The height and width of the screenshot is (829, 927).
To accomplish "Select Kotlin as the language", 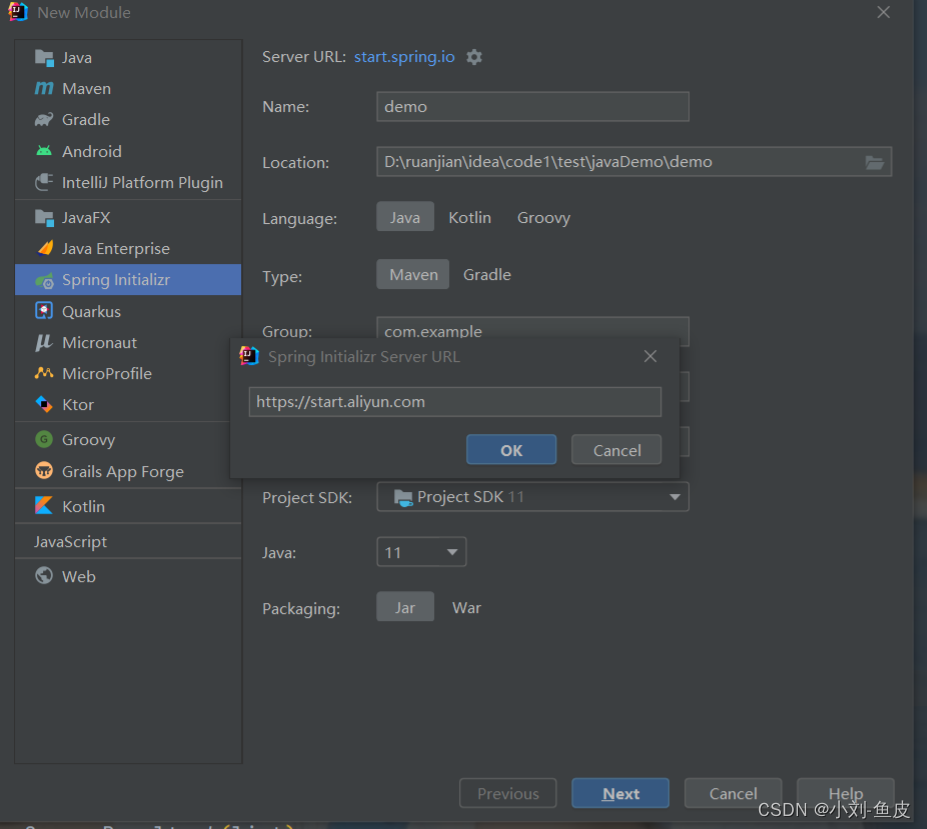I will [x=470, y=218].
